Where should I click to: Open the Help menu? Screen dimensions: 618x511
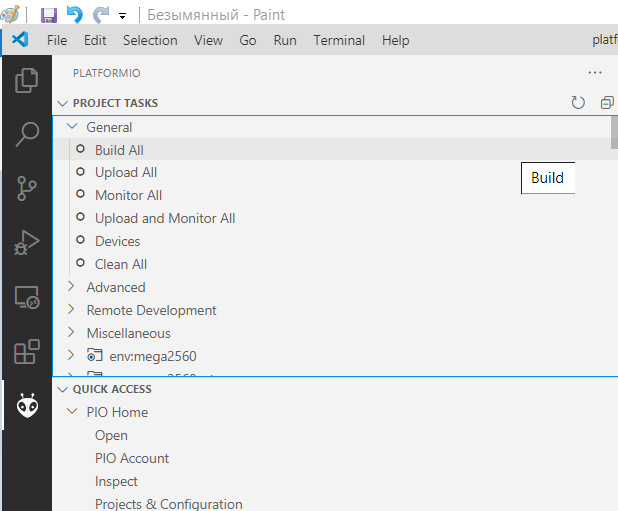click(395, 40)
